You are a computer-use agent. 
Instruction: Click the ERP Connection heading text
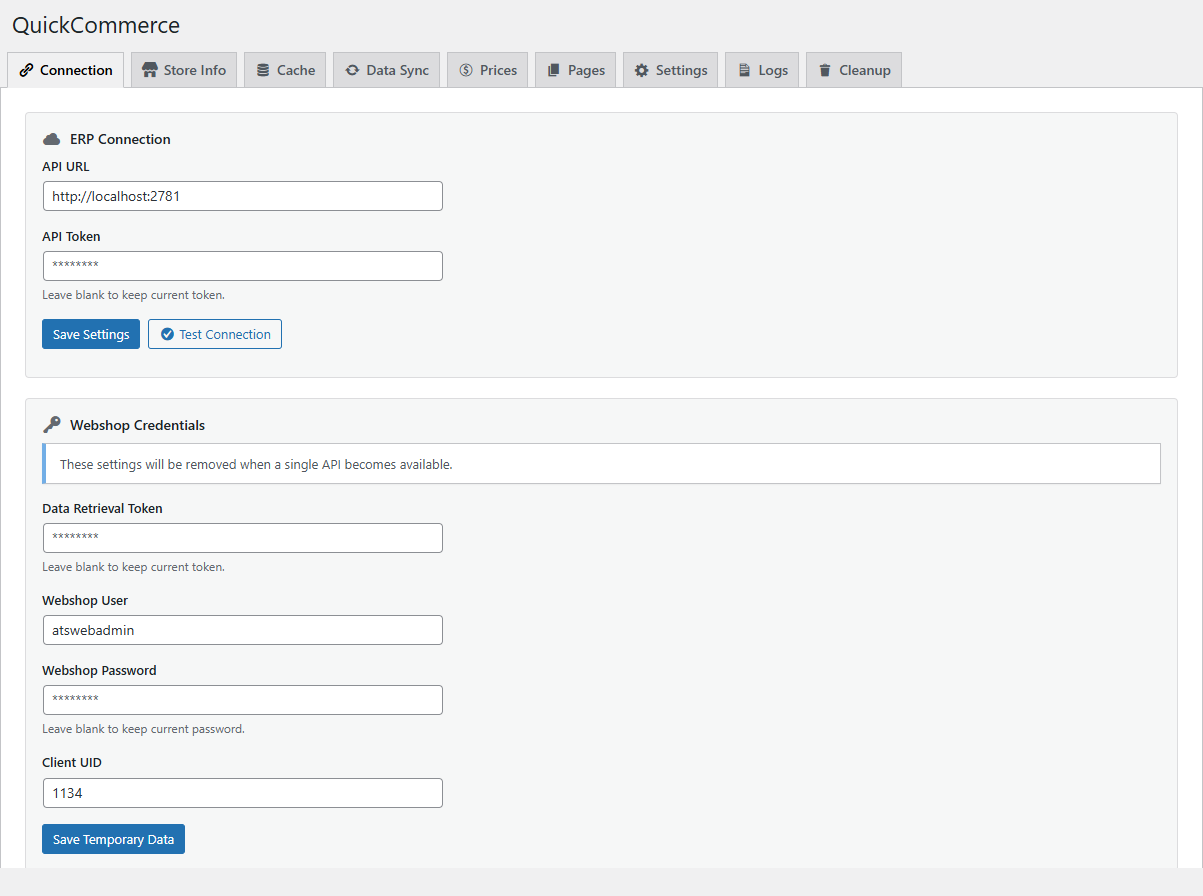[120, 139]
